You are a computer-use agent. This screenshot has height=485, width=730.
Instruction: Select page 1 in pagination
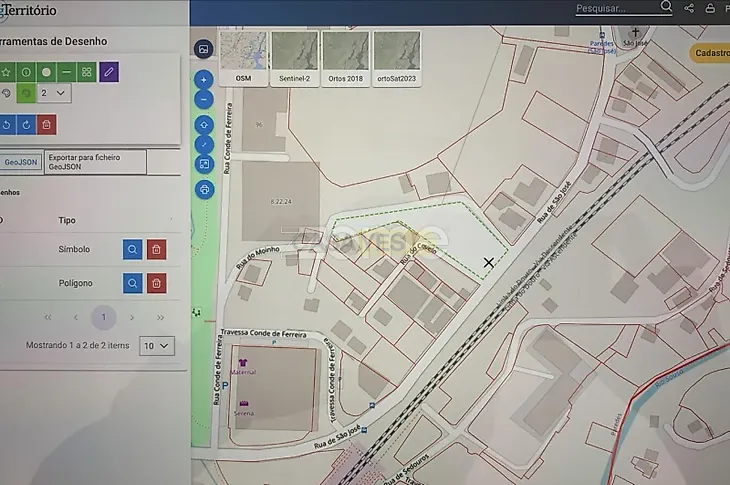[104, 317]
